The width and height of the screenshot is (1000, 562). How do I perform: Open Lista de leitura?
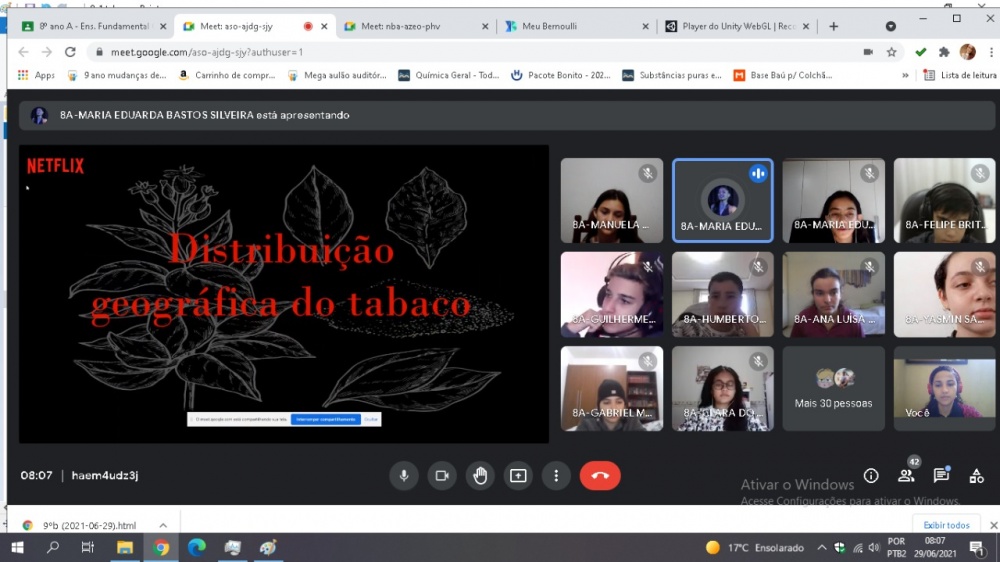tap(960, 75)
